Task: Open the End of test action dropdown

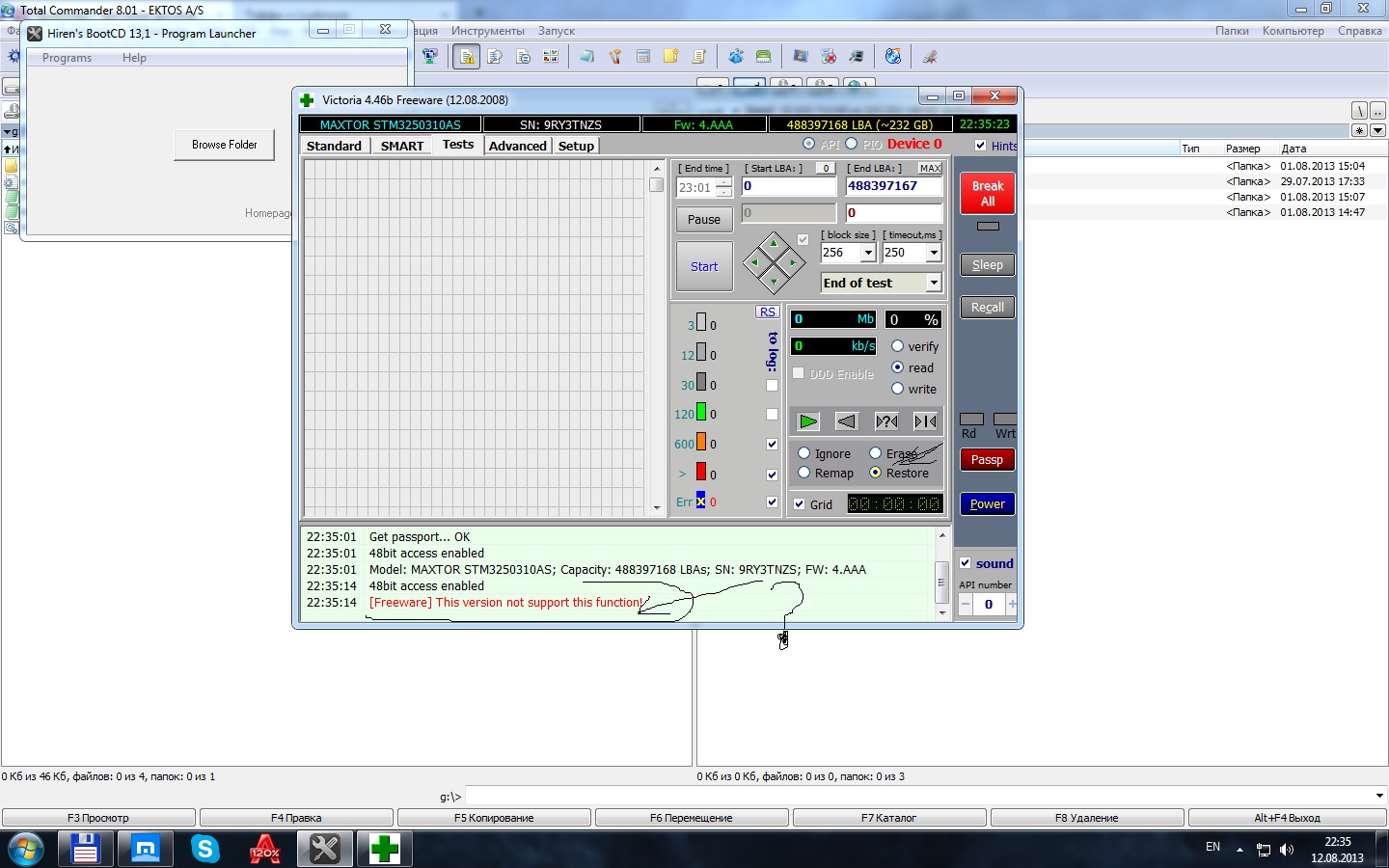Action: coord(934,283)
